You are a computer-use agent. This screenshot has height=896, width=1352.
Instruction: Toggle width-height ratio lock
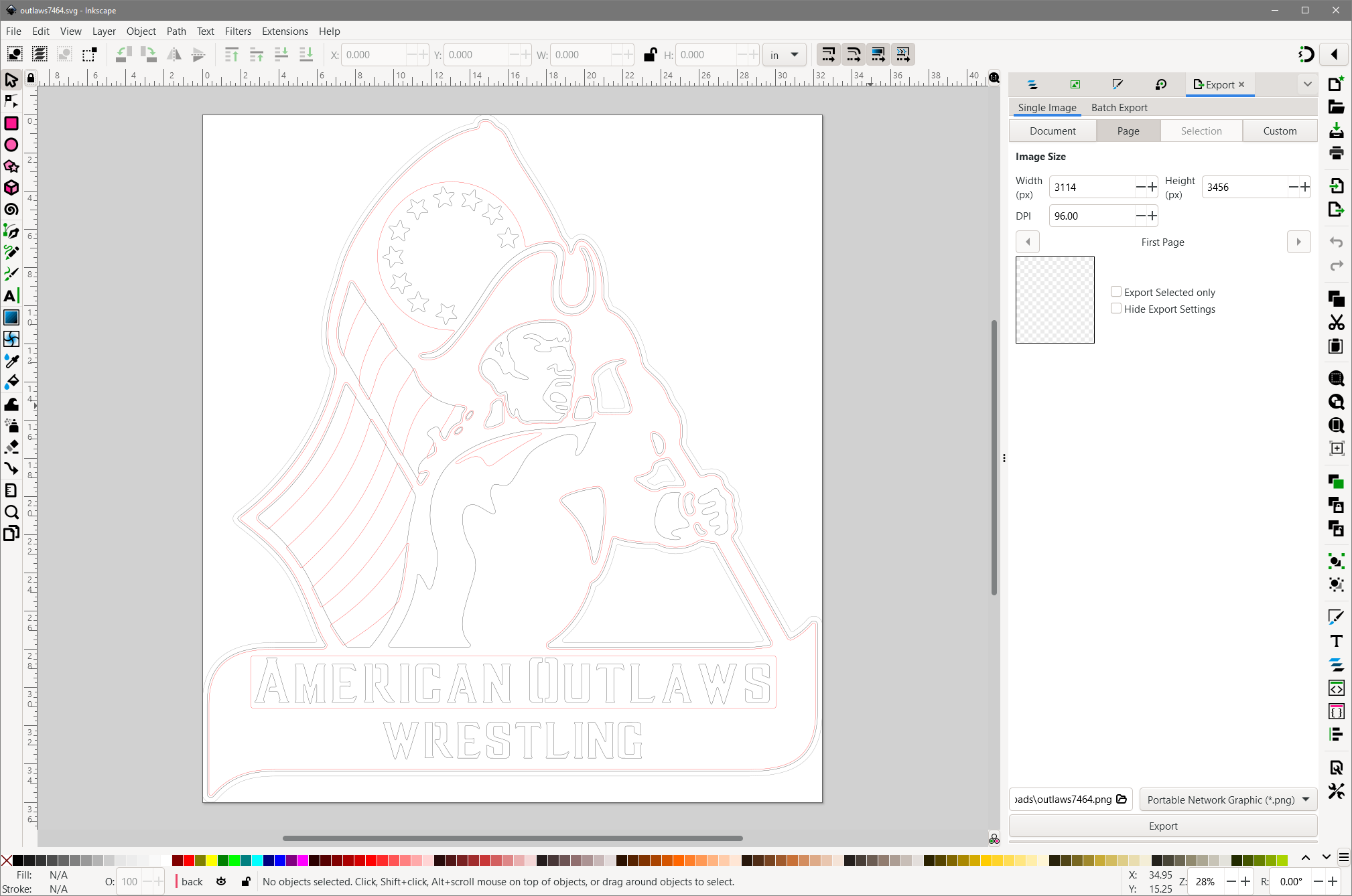point(650,55)
